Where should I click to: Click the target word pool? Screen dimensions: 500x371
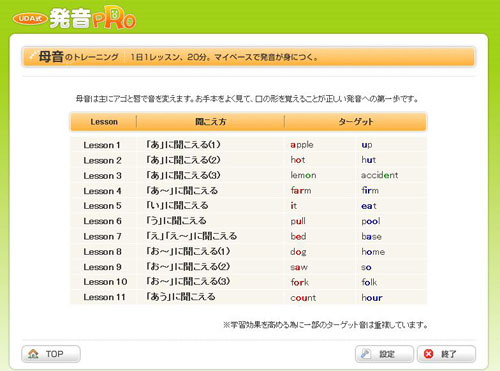pos(371,221)
